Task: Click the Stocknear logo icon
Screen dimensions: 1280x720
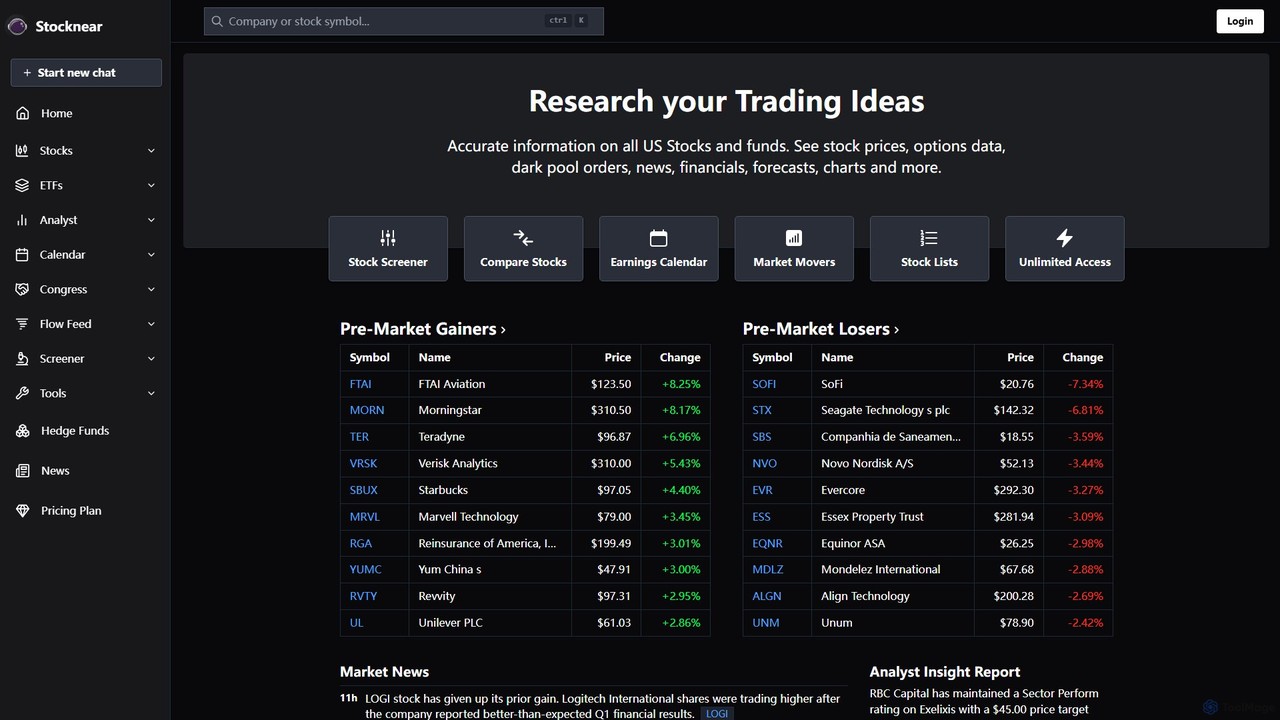Action: coord(17,26)
